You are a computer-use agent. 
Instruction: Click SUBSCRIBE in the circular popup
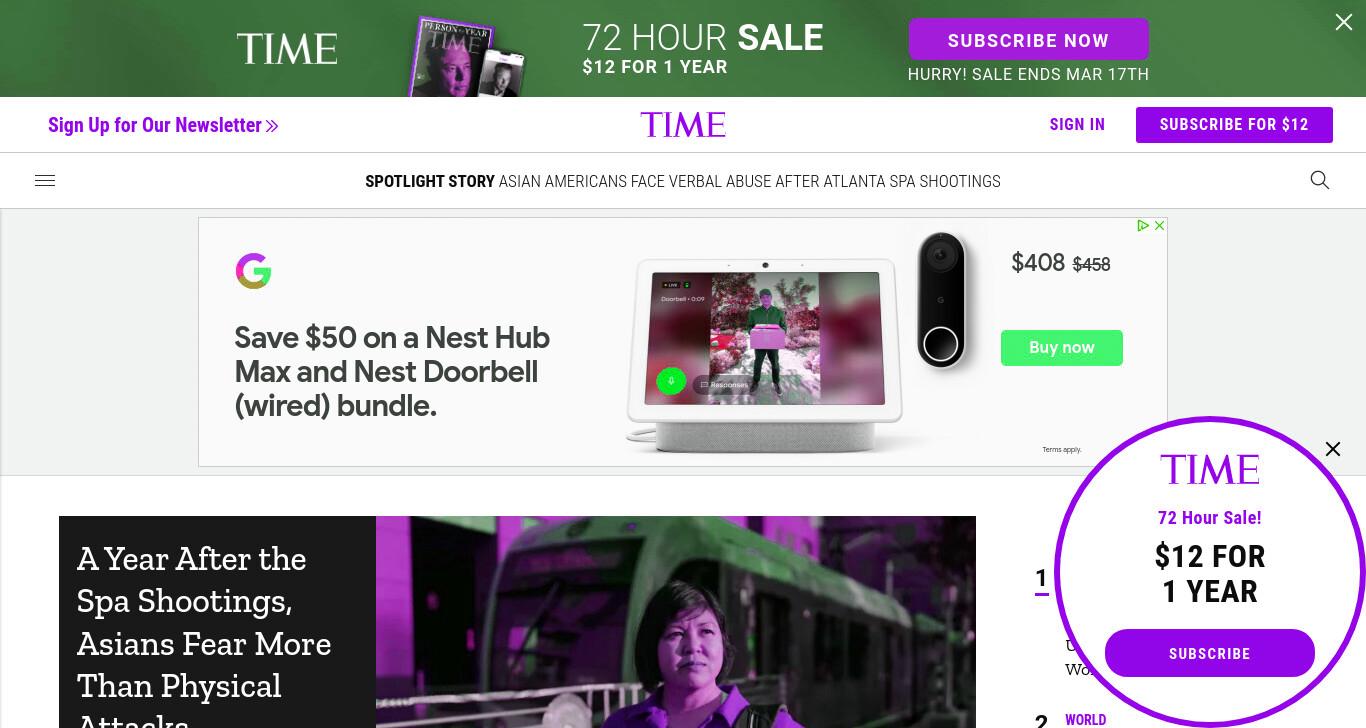1210,653
